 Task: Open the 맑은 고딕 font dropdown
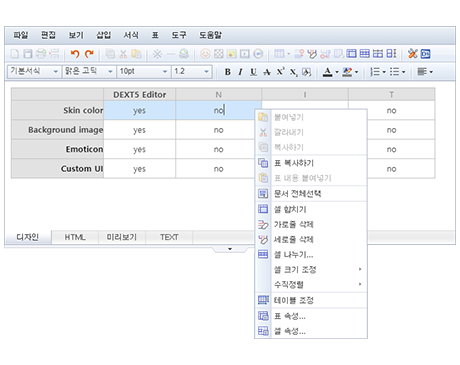(89, 71)
